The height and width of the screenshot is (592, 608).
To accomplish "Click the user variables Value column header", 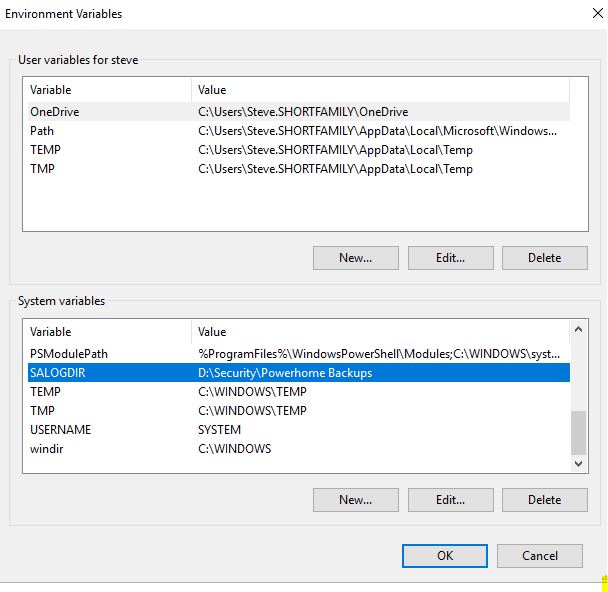I will pyautogui.click(x=380, y=90).
